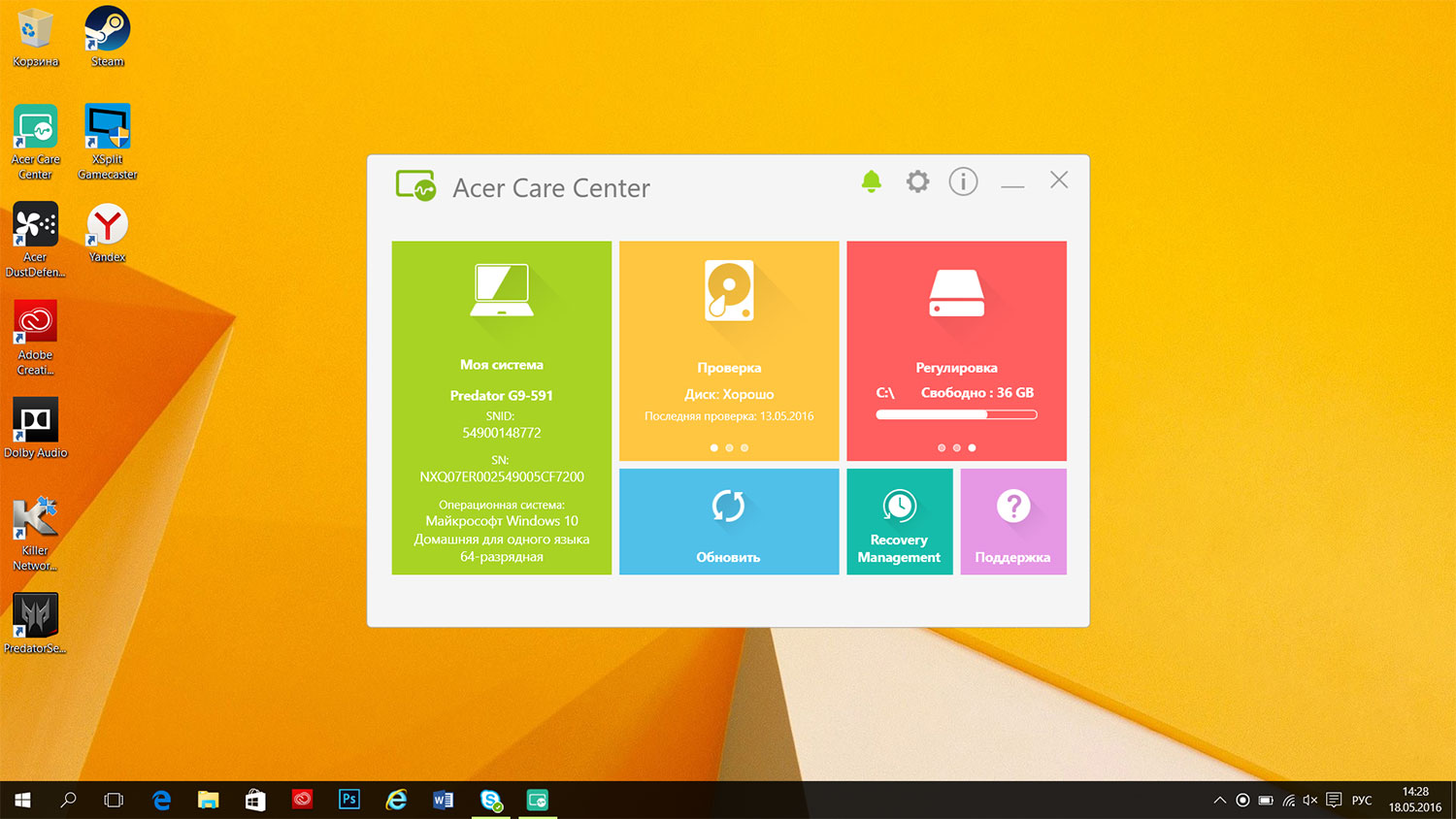Select third page dot in Проверка tile
The height and width of the screenshot is (819, 1456).
click(745, 448)
